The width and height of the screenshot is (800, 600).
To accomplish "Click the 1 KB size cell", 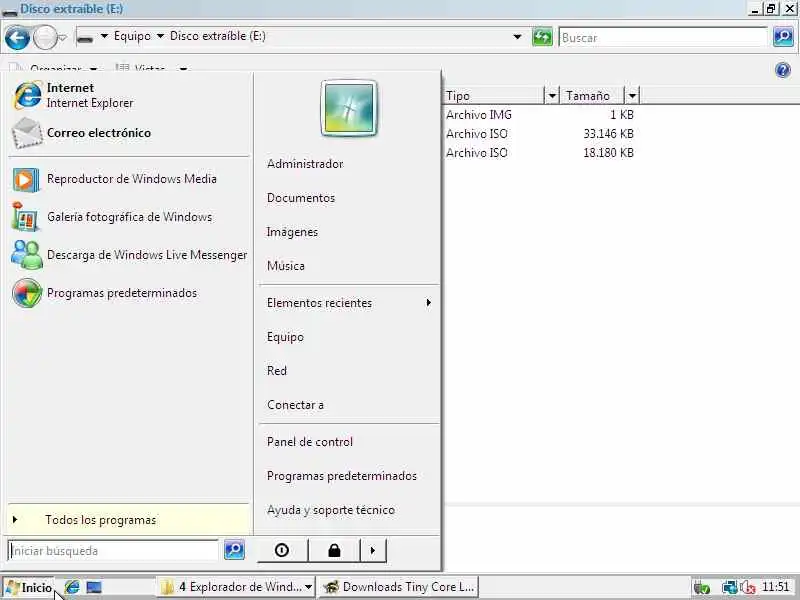I will tap(621, 115).
